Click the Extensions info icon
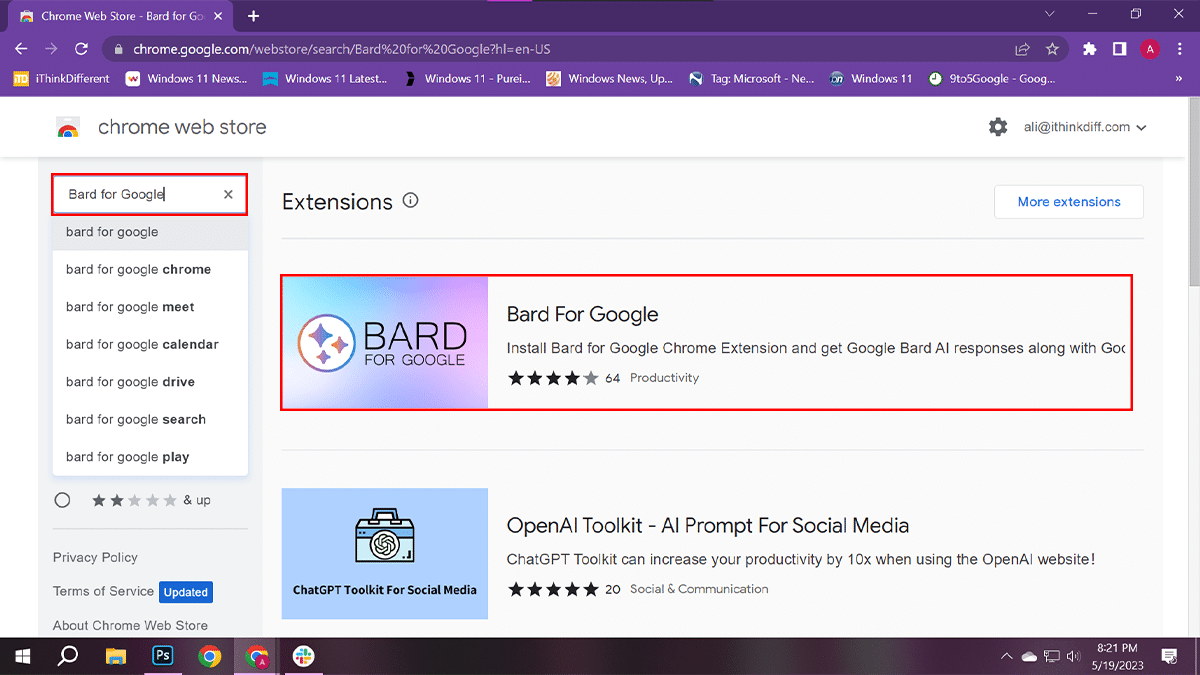 410,201
